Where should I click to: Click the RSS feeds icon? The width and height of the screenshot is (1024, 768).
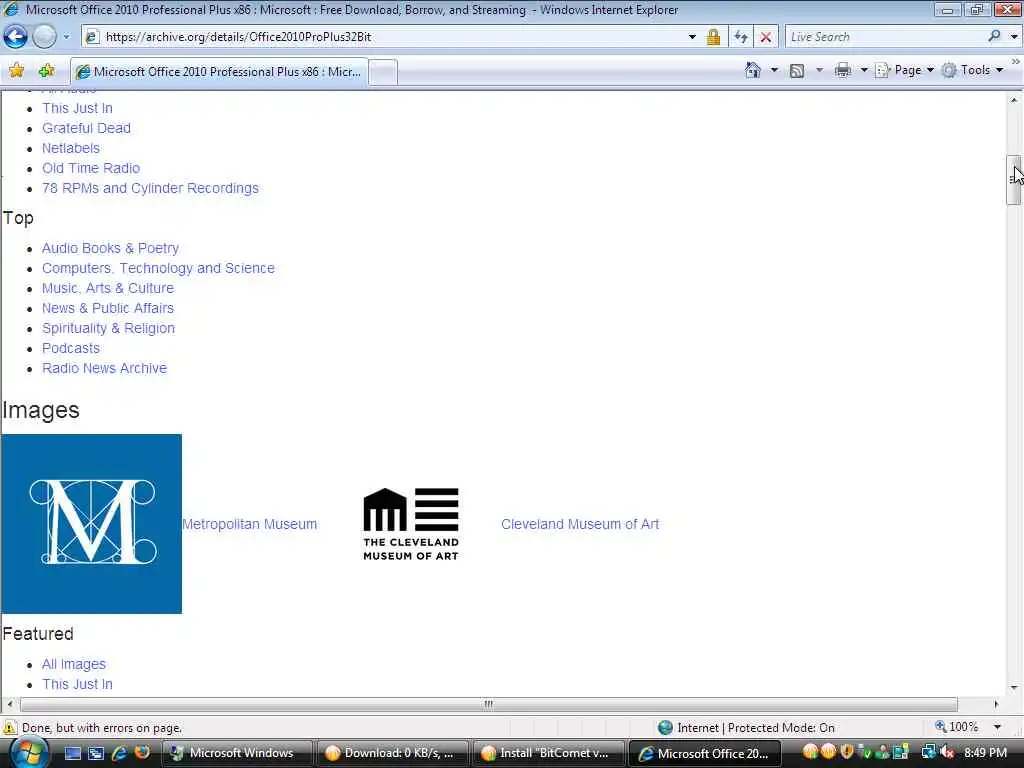[797, 71]
